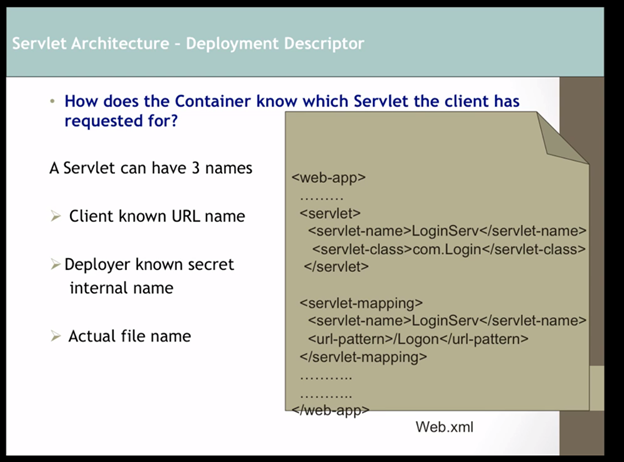Click the closing '</servlet>' tag
624x462 pixels.
[x=336, y=267]
